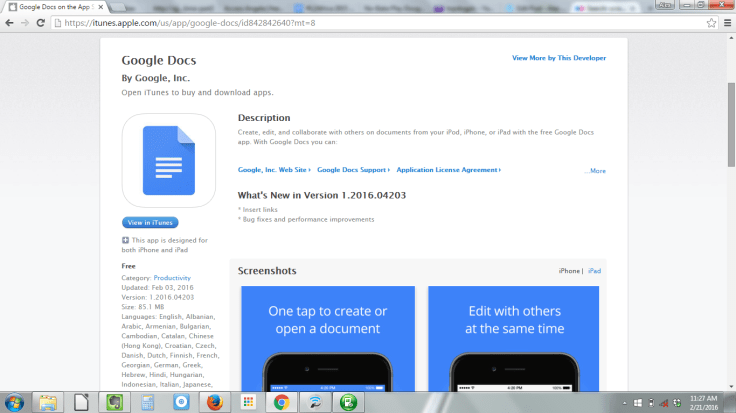Launch Firefox from the taskbar
This screenshot has width=736, height=413.
coord(215,403)
